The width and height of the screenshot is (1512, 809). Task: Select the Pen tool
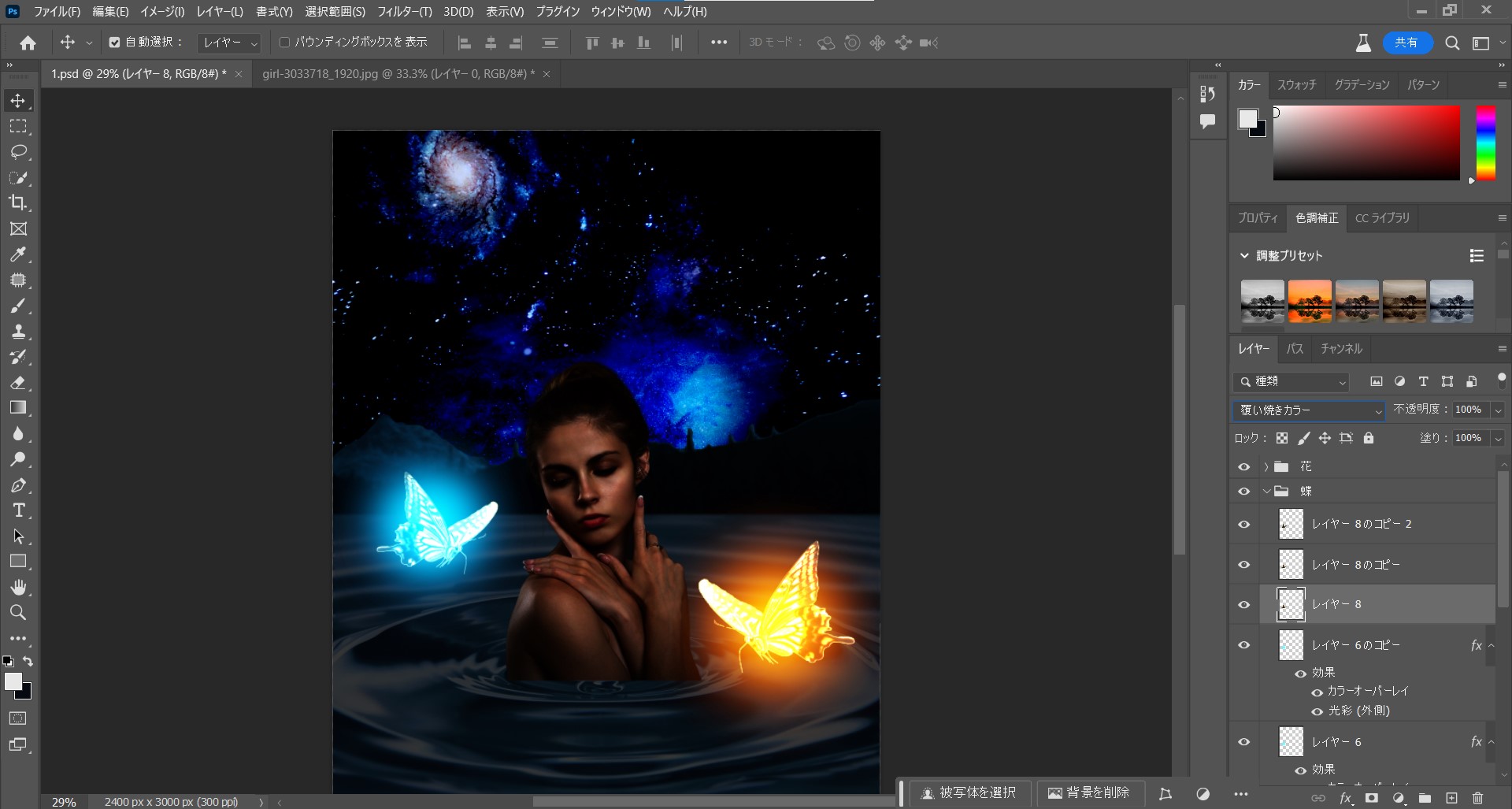point(18,485)
